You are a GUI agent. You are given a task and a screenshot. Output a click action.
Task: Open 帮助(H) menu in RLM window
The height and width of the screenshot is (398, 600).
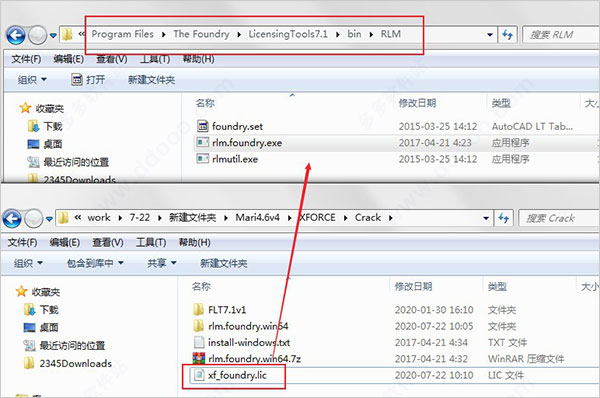point(198,59)
